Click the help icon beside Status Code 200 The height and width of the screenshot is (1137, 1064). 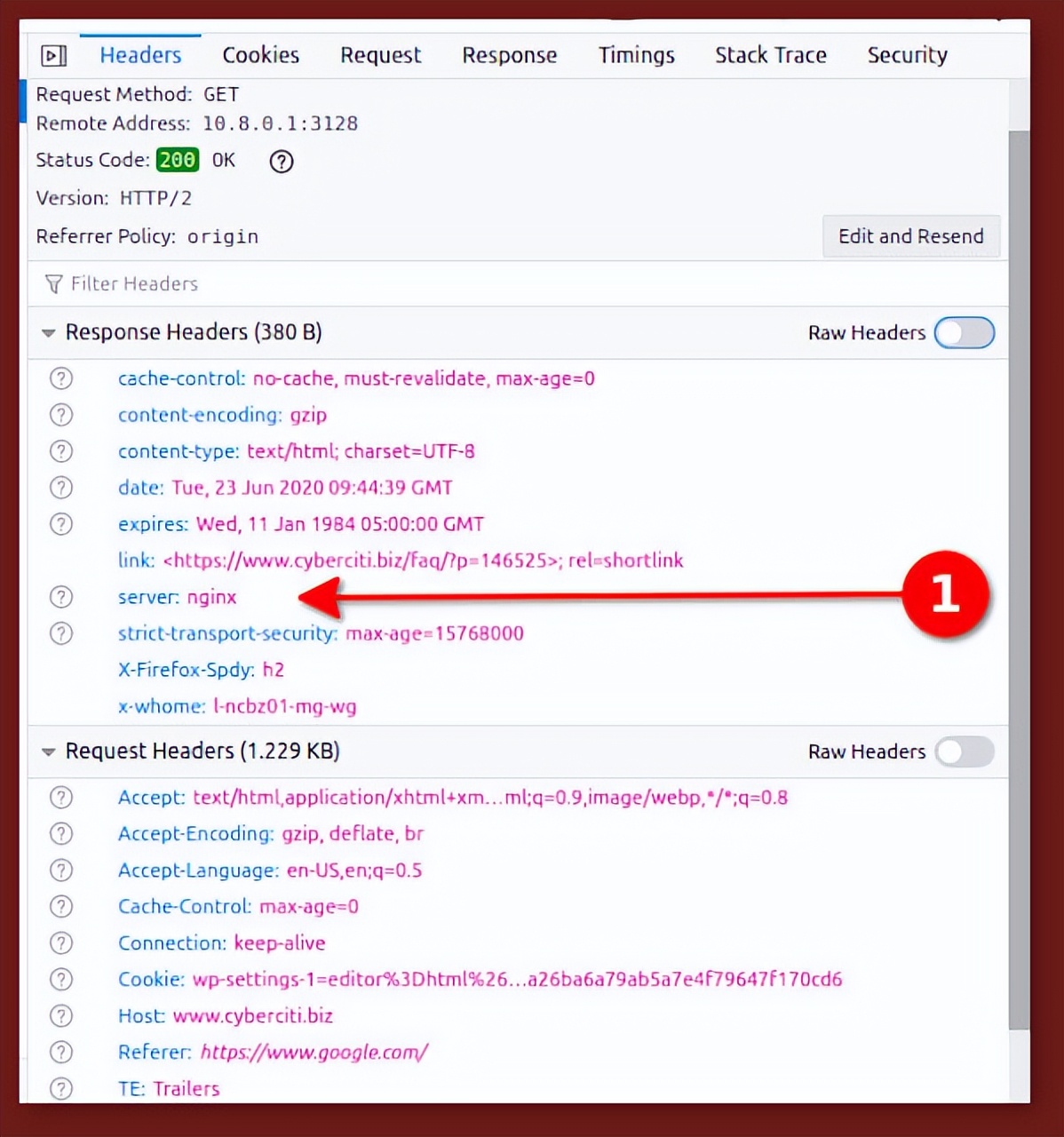[281, 161]
